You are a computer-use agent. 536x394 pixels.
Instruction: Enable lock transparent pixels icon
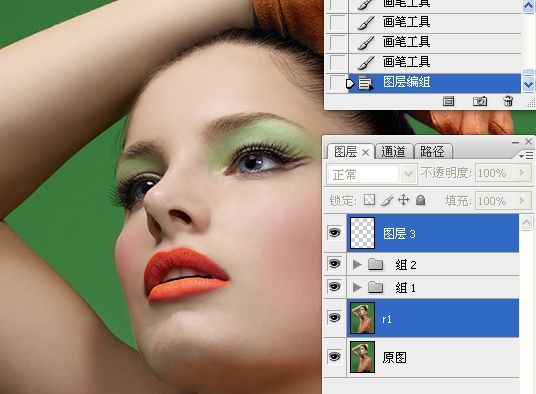click(x=369, y=200)
